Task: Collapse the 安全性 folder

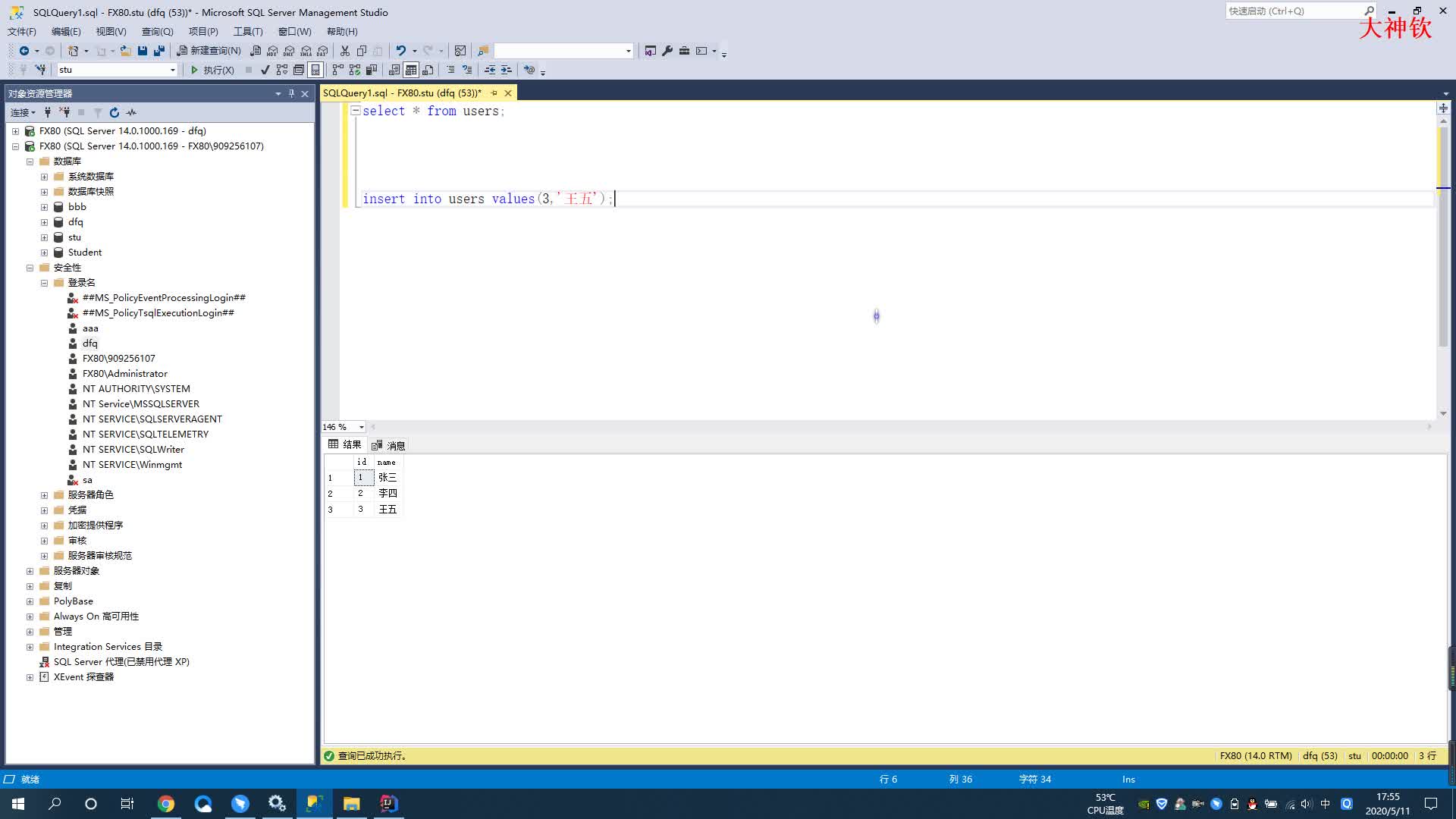Action: coord(30,268)
